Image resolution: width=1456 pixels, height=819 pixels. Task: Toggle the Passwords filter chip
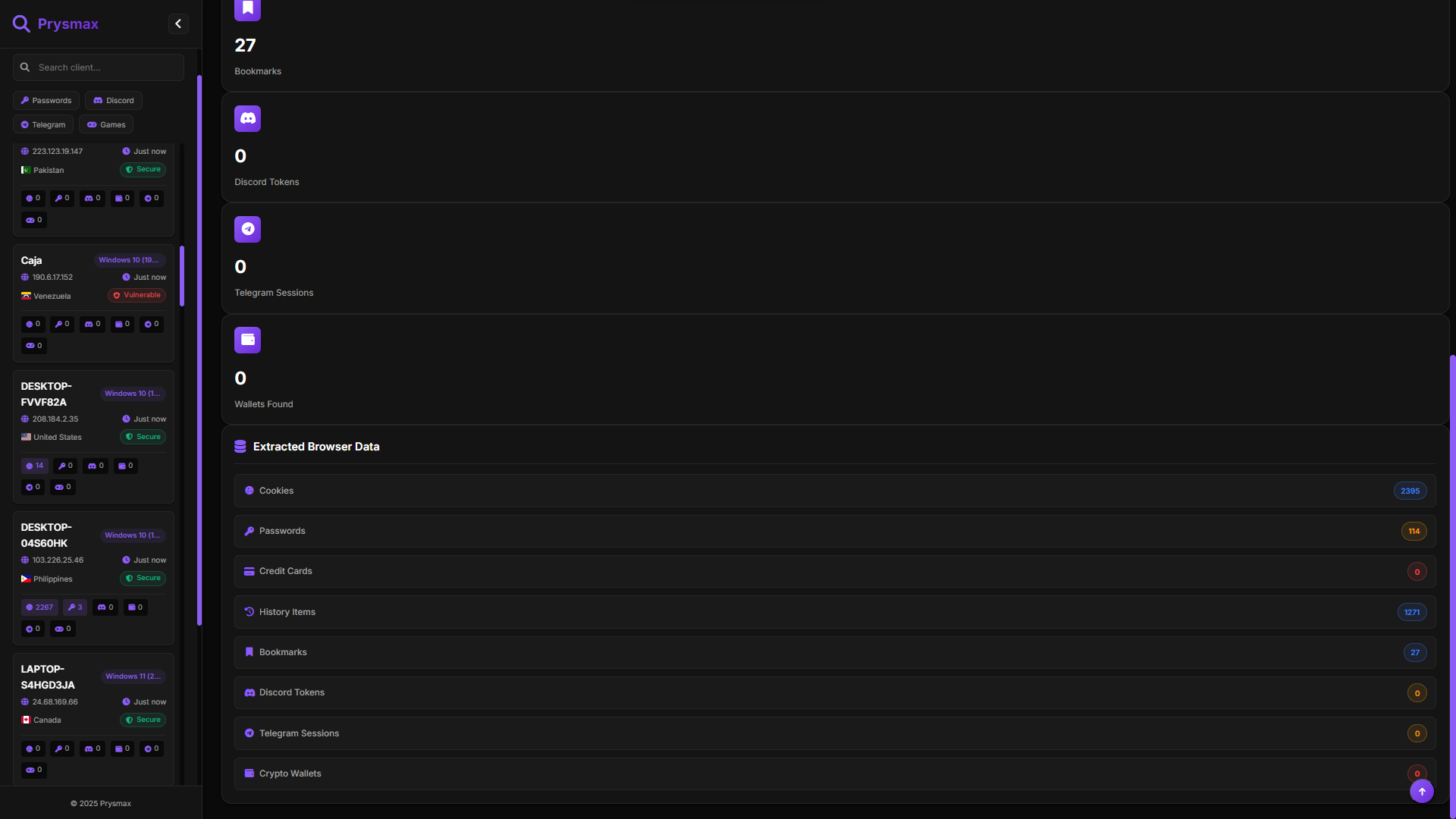tap(46, 100)
